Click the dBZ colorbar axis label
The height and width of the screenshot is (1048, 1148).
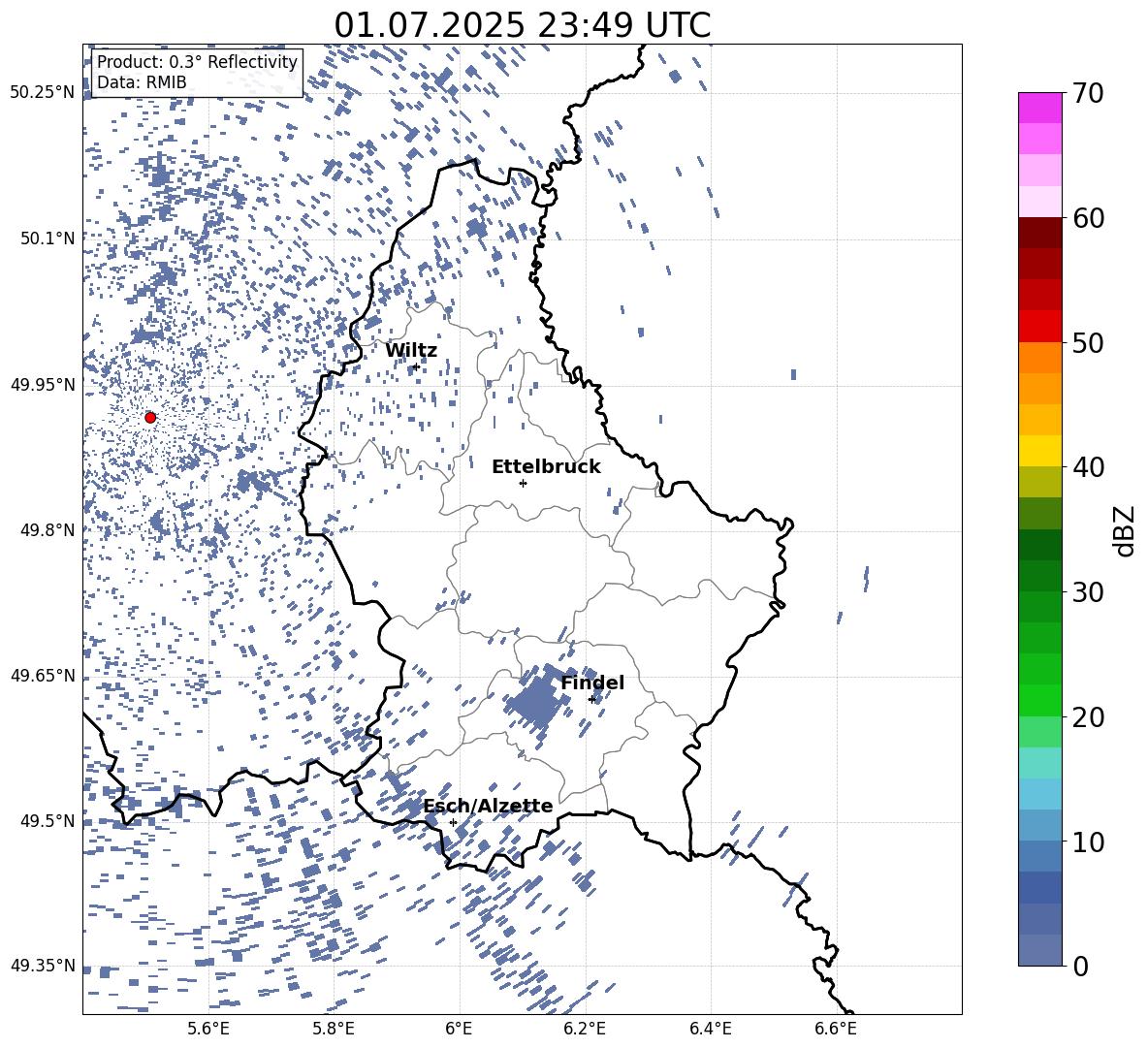point(1125,530)
